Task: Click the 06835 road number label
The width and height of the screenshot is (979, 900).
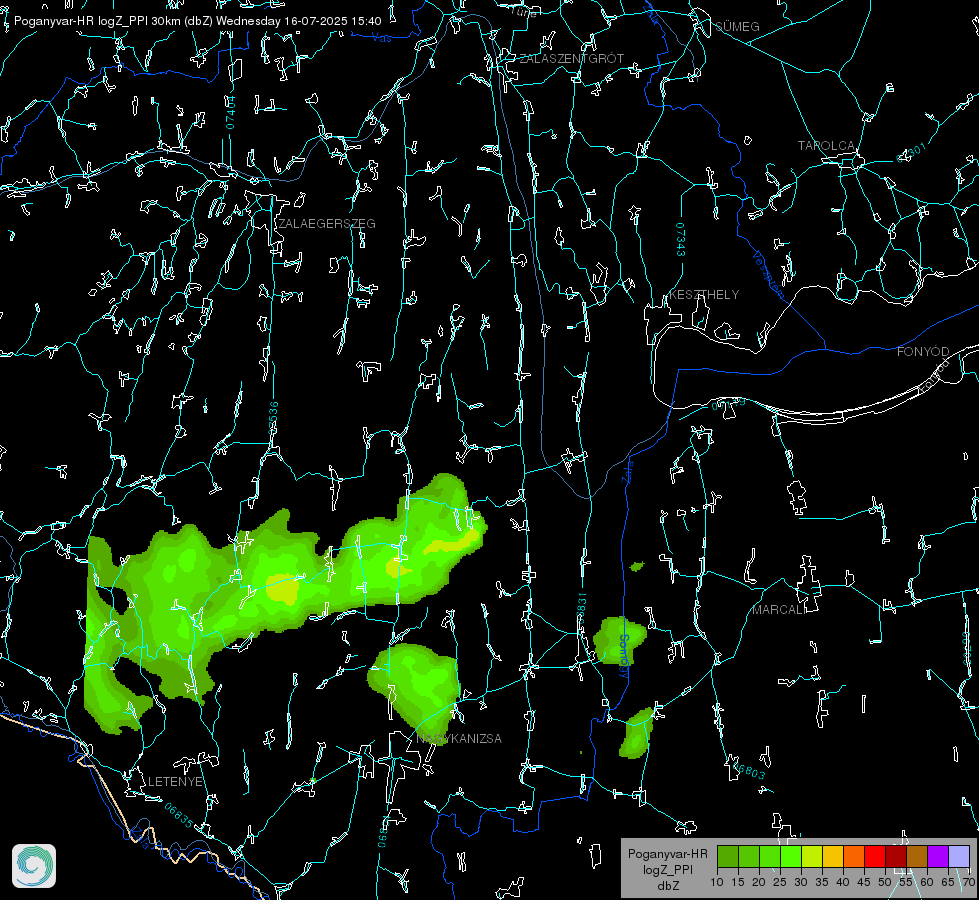Action: (x=179, y=815)
